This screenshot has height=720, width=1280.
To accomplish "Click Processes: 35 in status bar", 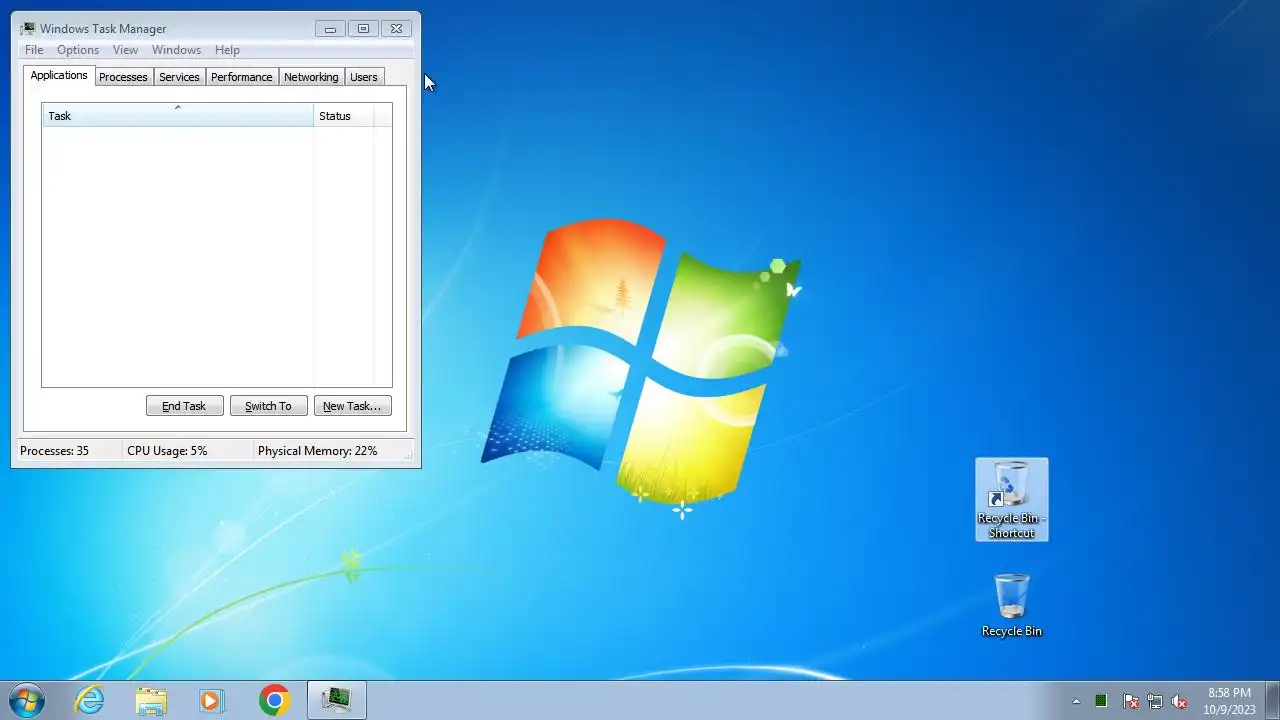I will click(x=54, y=451).
